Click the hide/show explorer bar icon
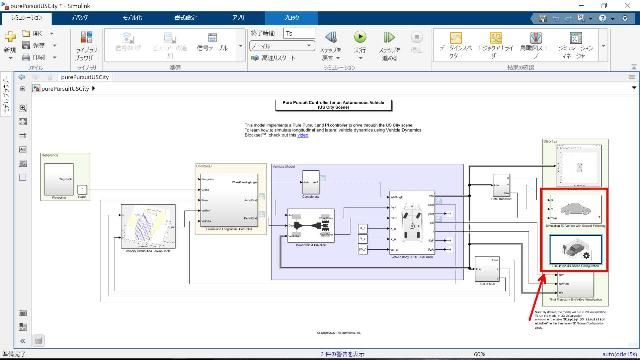 pyautogui.click(x=22, y=89)
